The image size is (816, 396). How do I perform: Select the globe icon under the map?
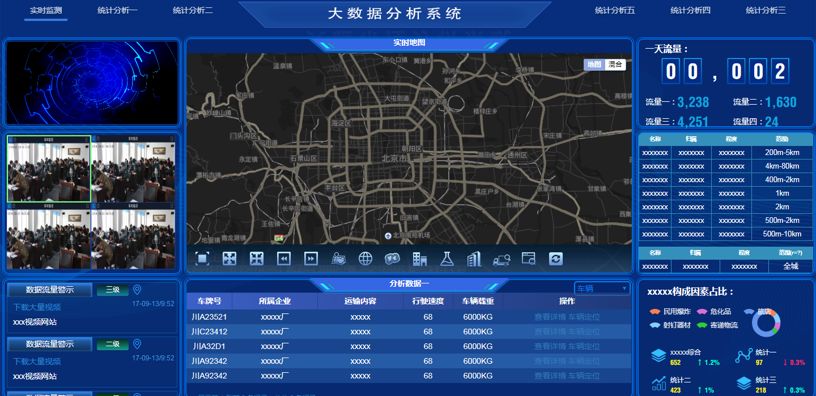(365, 259)
